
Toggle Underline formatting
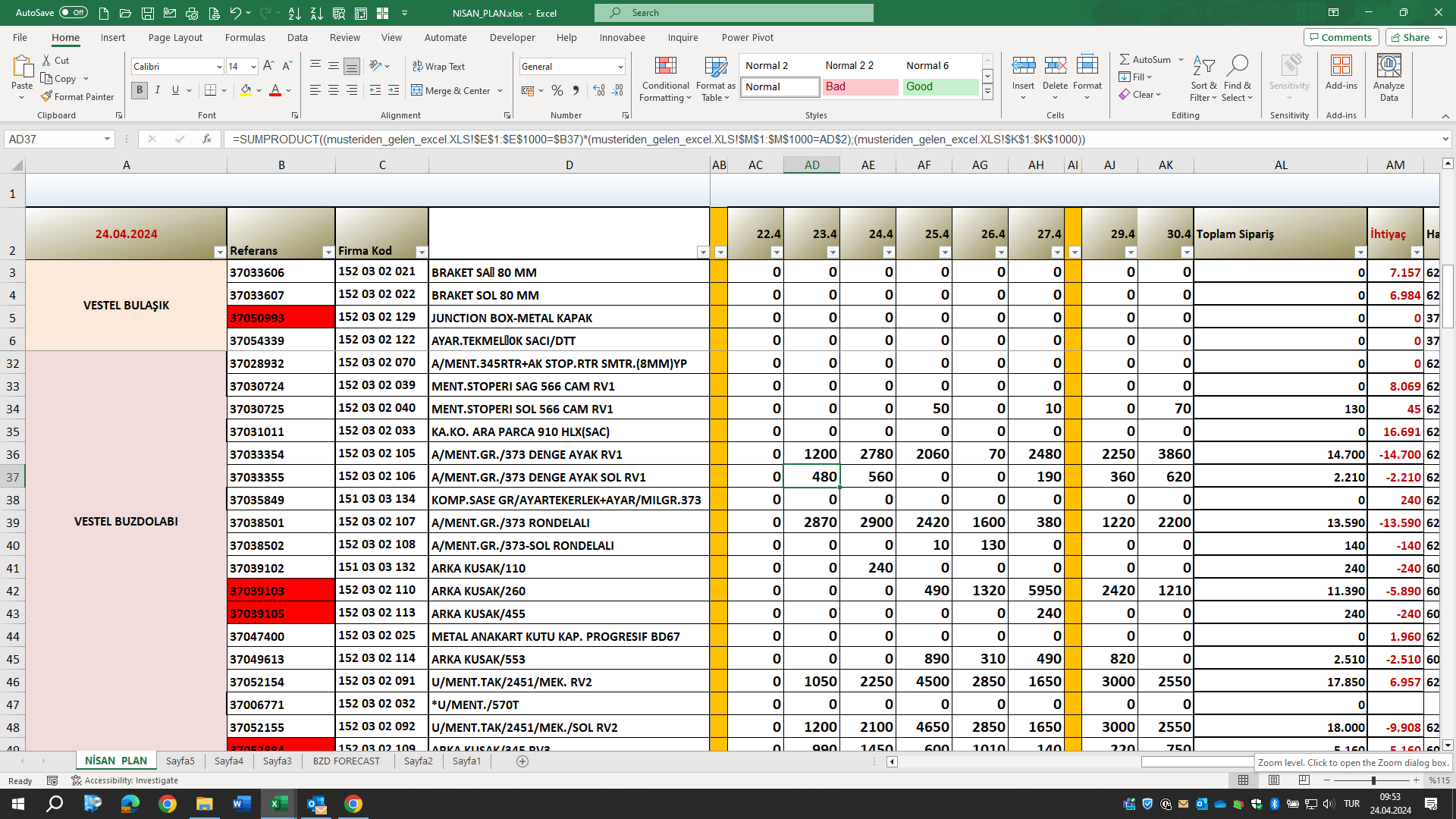point(175,90)
